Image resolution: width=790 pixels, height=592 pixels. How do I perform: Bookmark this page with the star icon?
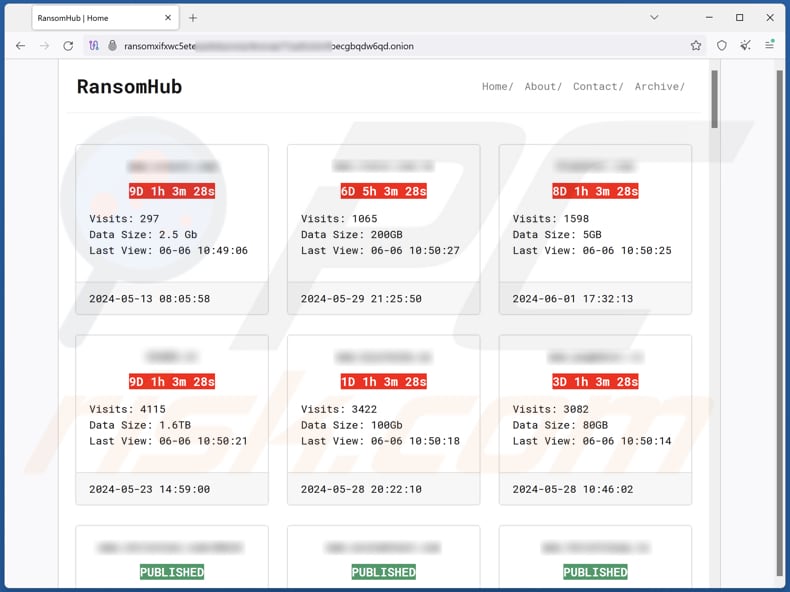click(x=696, y=46)
